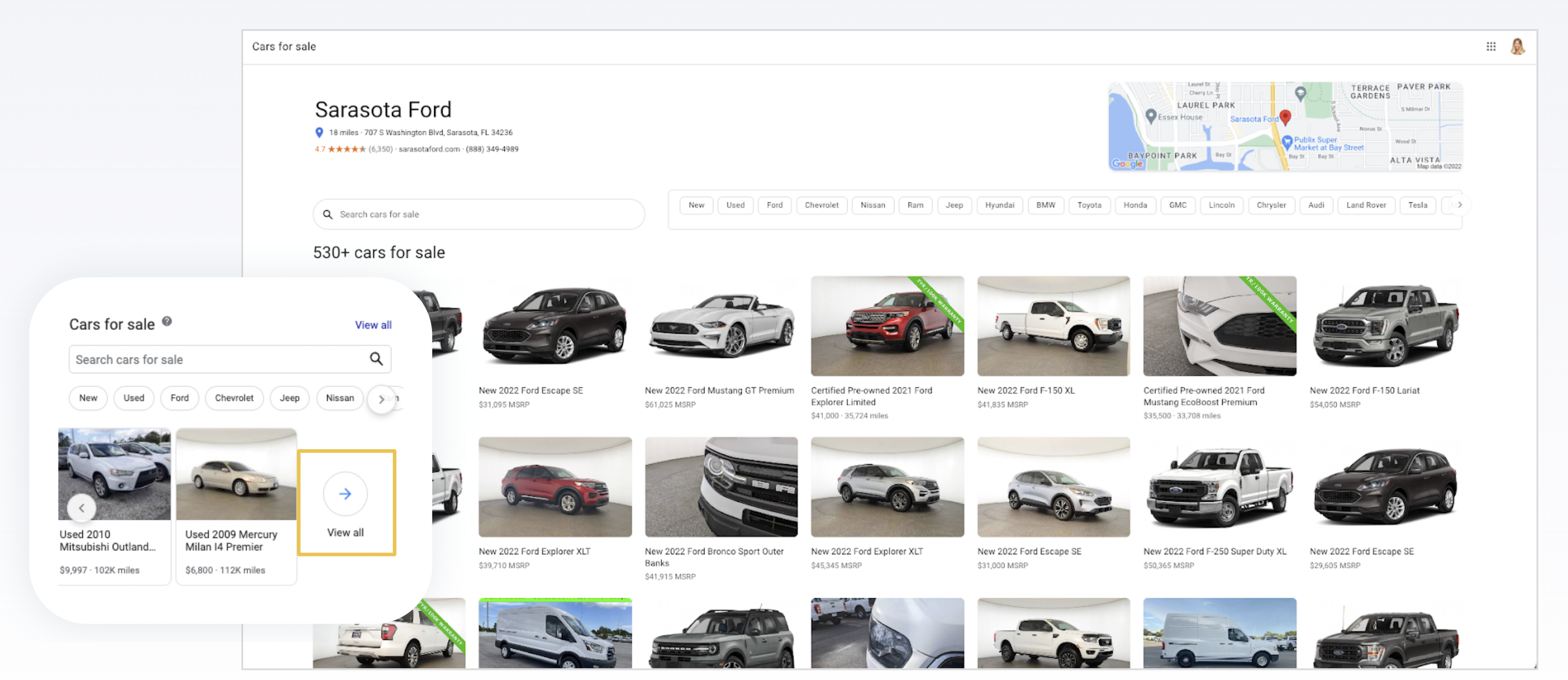This screenshot has height=680, width=1568.
Task: Select the Nissan filter chip in the main page
Action: (872, 206)
